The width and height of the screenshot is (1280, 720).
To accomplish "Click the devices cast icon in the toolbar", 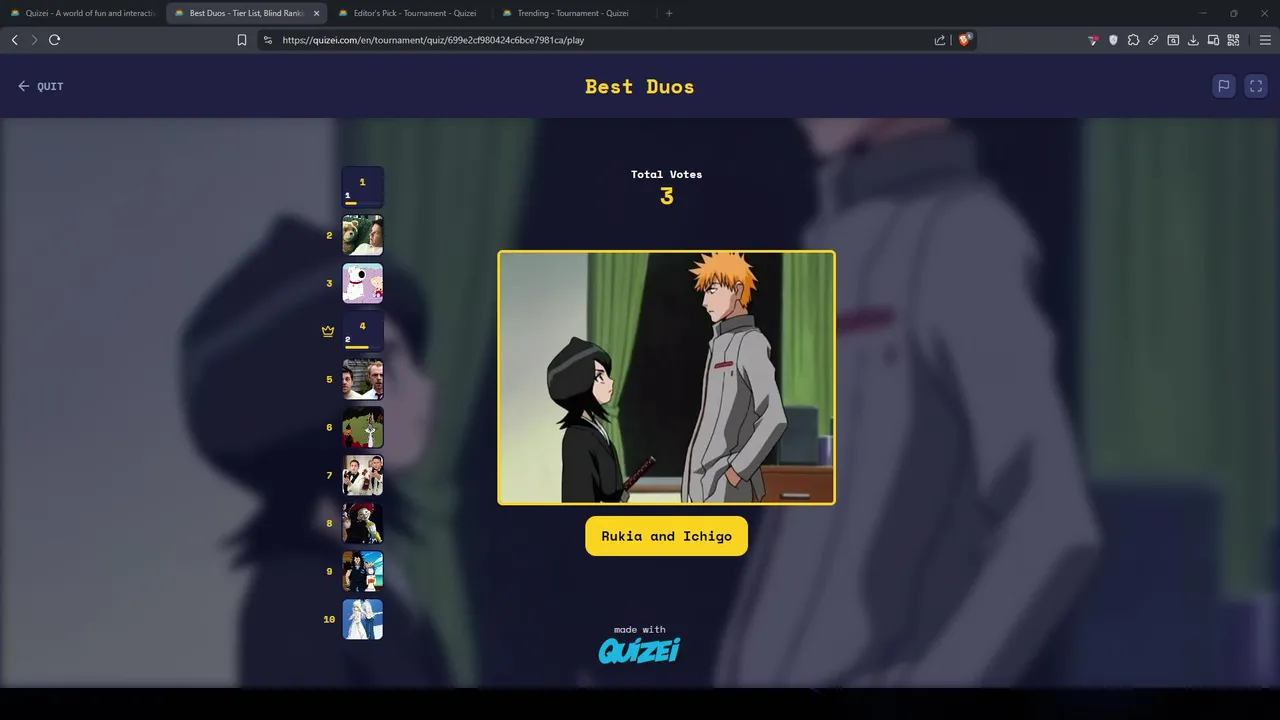I will coord(1213,40).
